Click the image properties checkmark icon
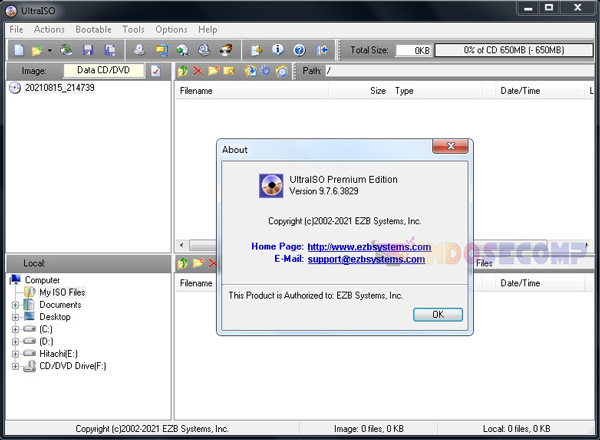This screenshot has height=440, width=600. [x=156, y=71]
